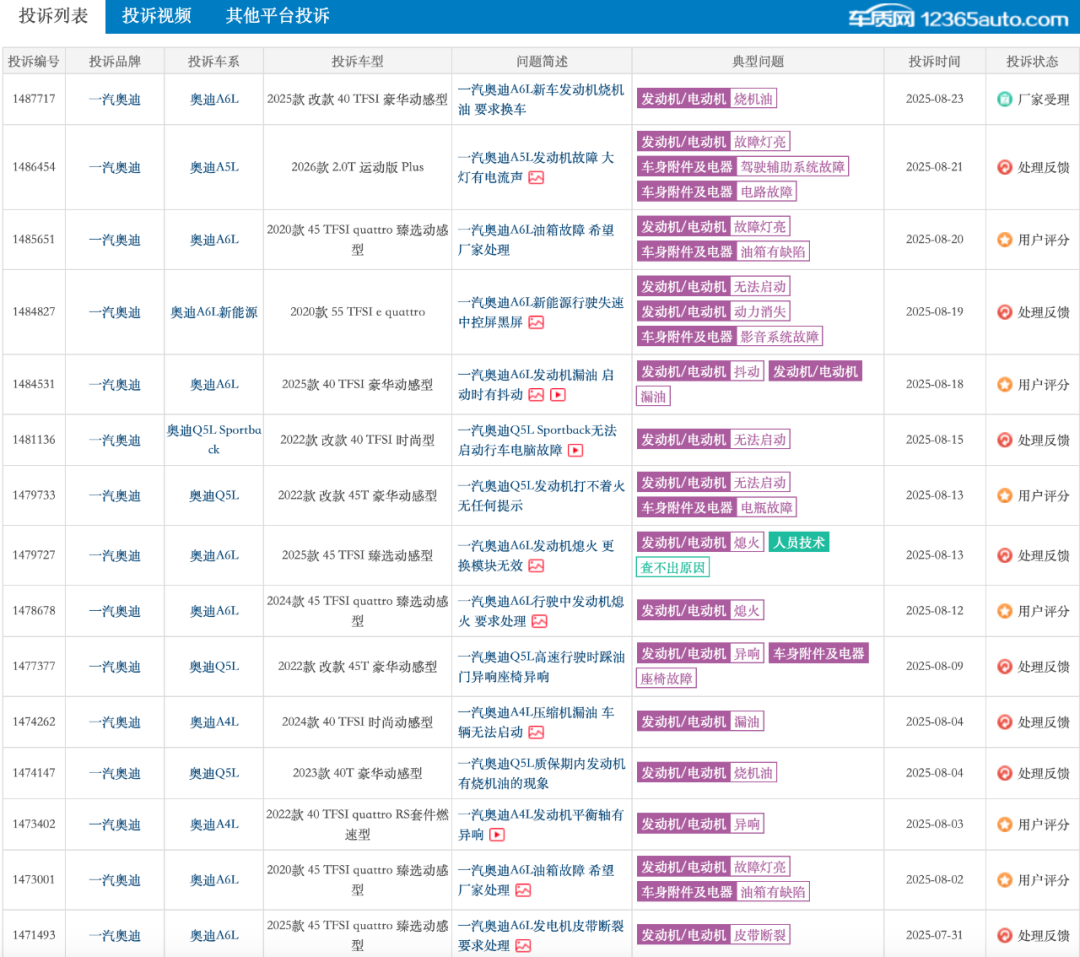Click 一汽奥迪 brand link in row 1487717

(115, 99)
